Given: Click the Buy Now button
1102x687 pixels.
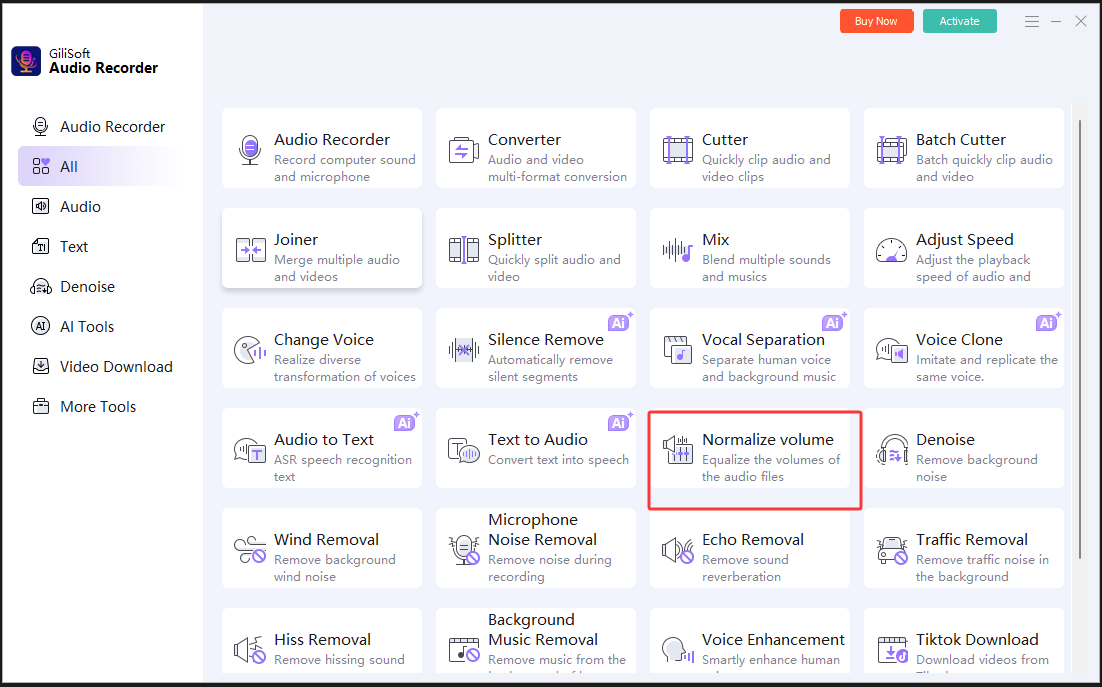Looking at the screenshot, I should point(876,21).
